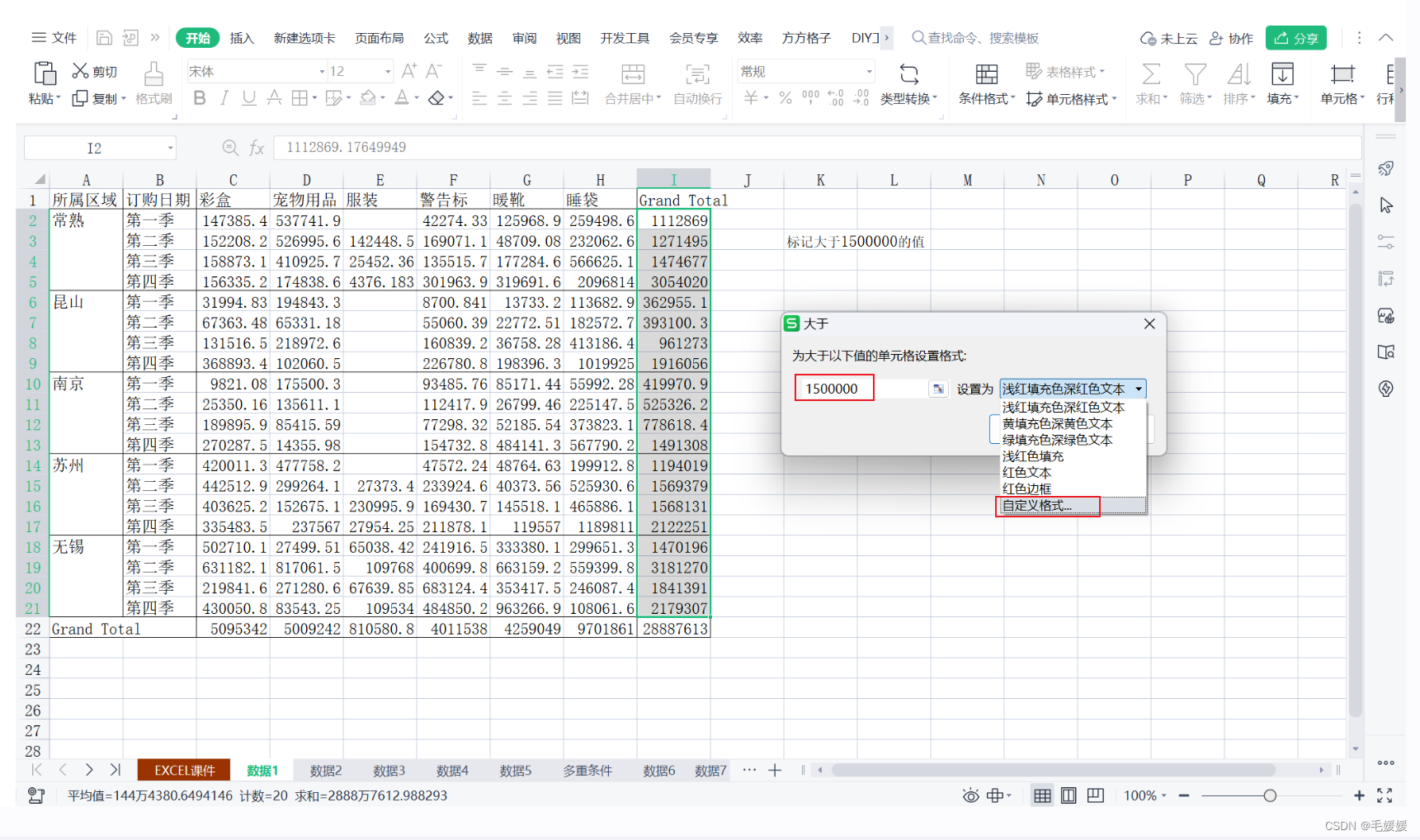Switch to Page Layout view
The width and height of the screenshot is (1420, 840).
(1069, 795)
